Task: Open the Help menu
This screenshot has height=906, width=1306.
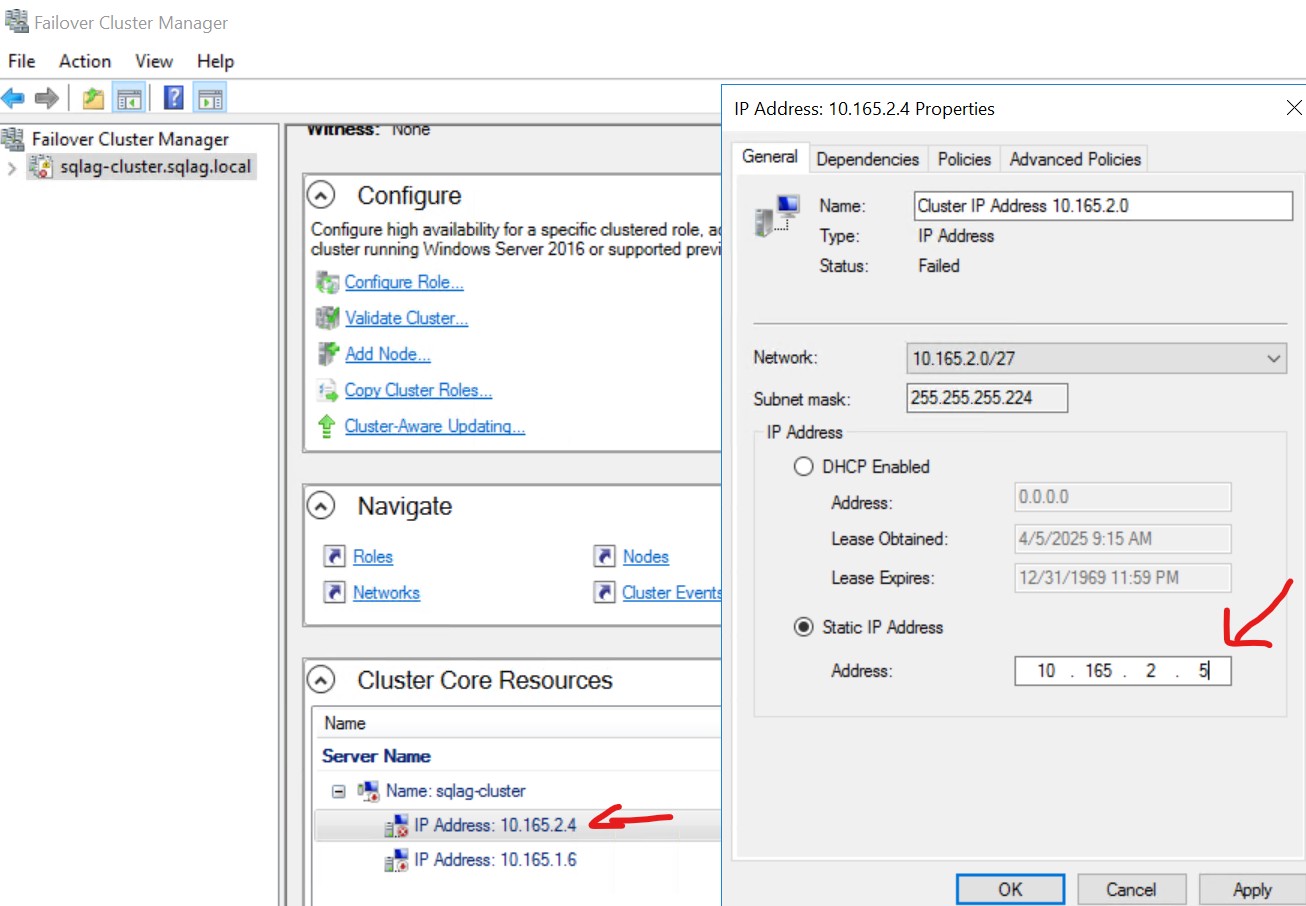Action: (215, 61)
